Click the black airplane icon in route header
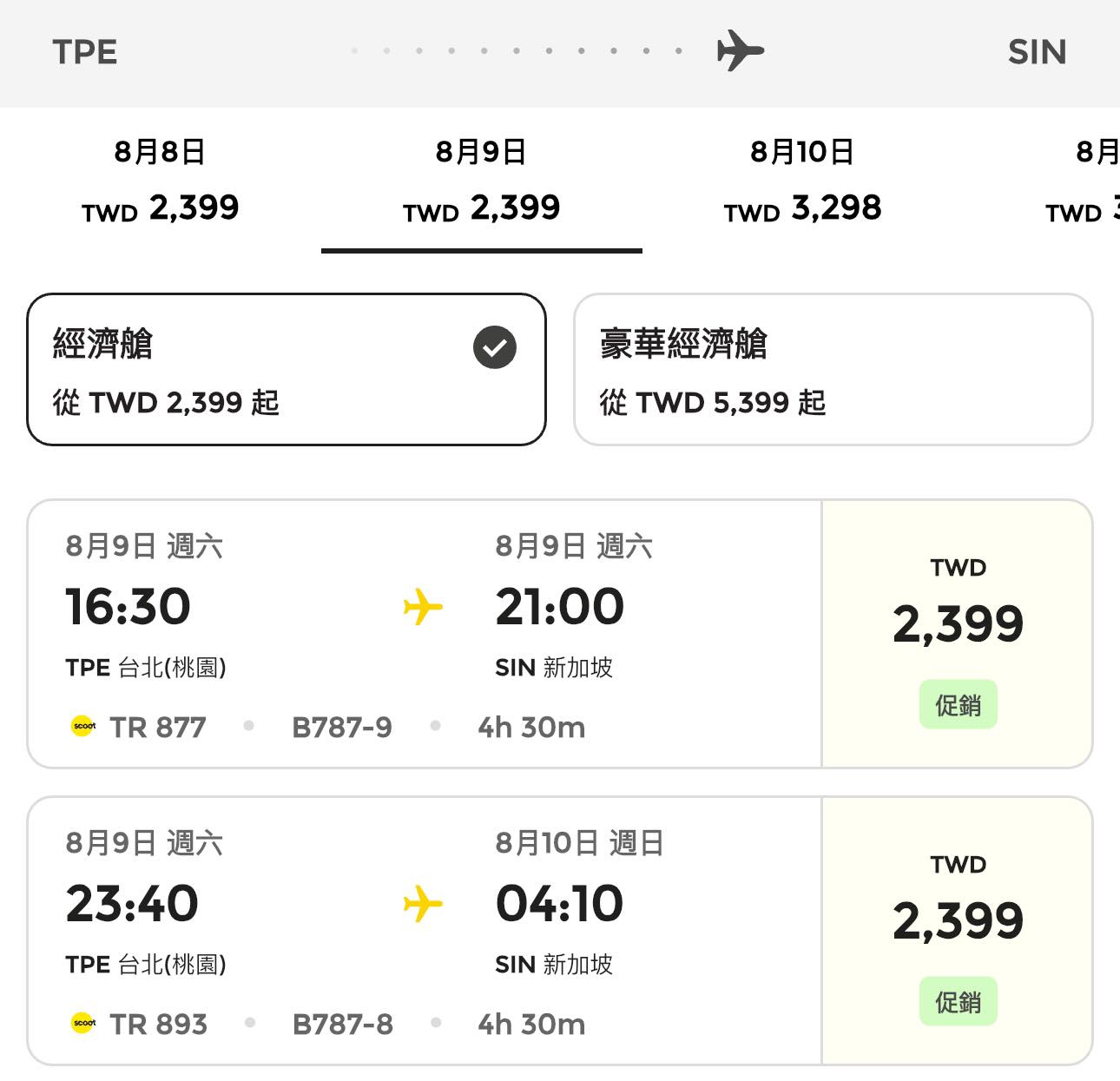Viewport: 1120px width, 1081px height. 740,50
